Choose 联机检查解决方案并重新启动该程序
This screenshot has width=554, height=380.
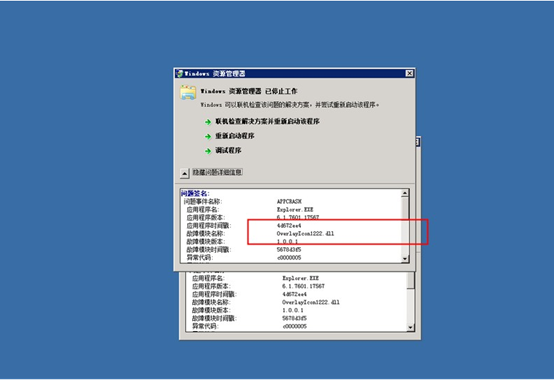click(267, 121)
